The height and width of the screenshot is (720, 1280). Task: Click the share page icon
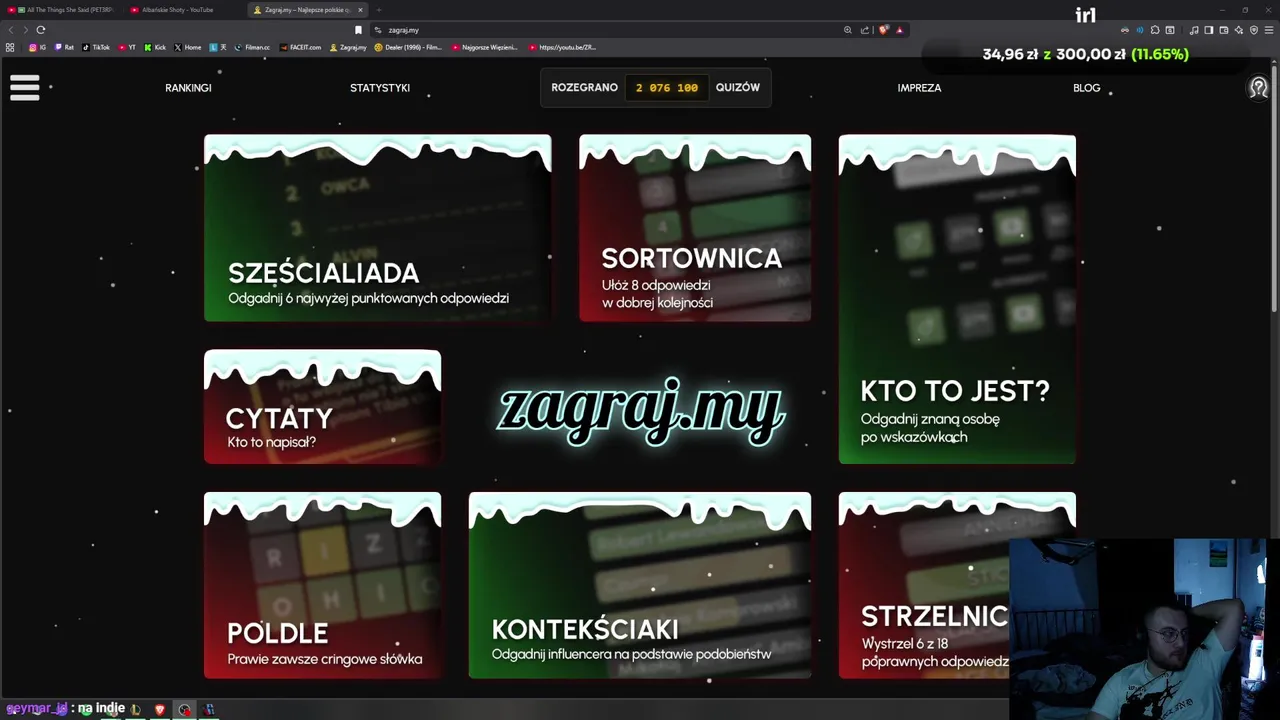click(865, 30)
